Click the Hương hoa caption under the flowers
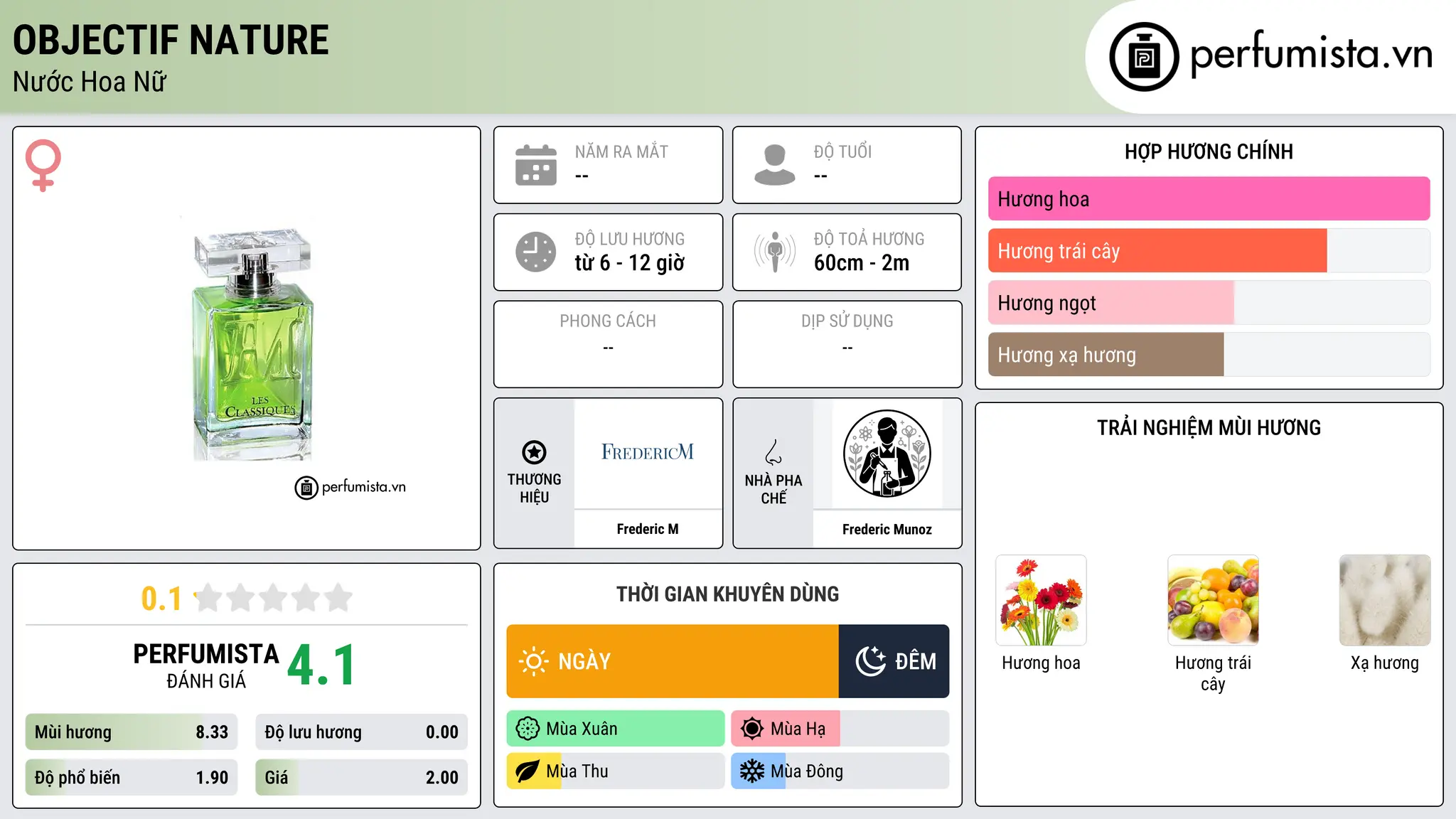This screenshot has width=1456, height=819. click(x=1041, y=663)
